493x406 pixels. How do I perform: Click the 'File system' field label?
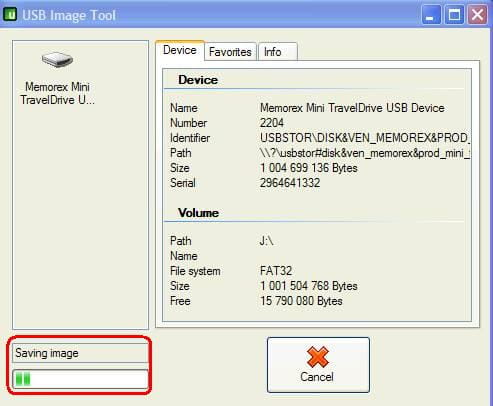[195, 271]
